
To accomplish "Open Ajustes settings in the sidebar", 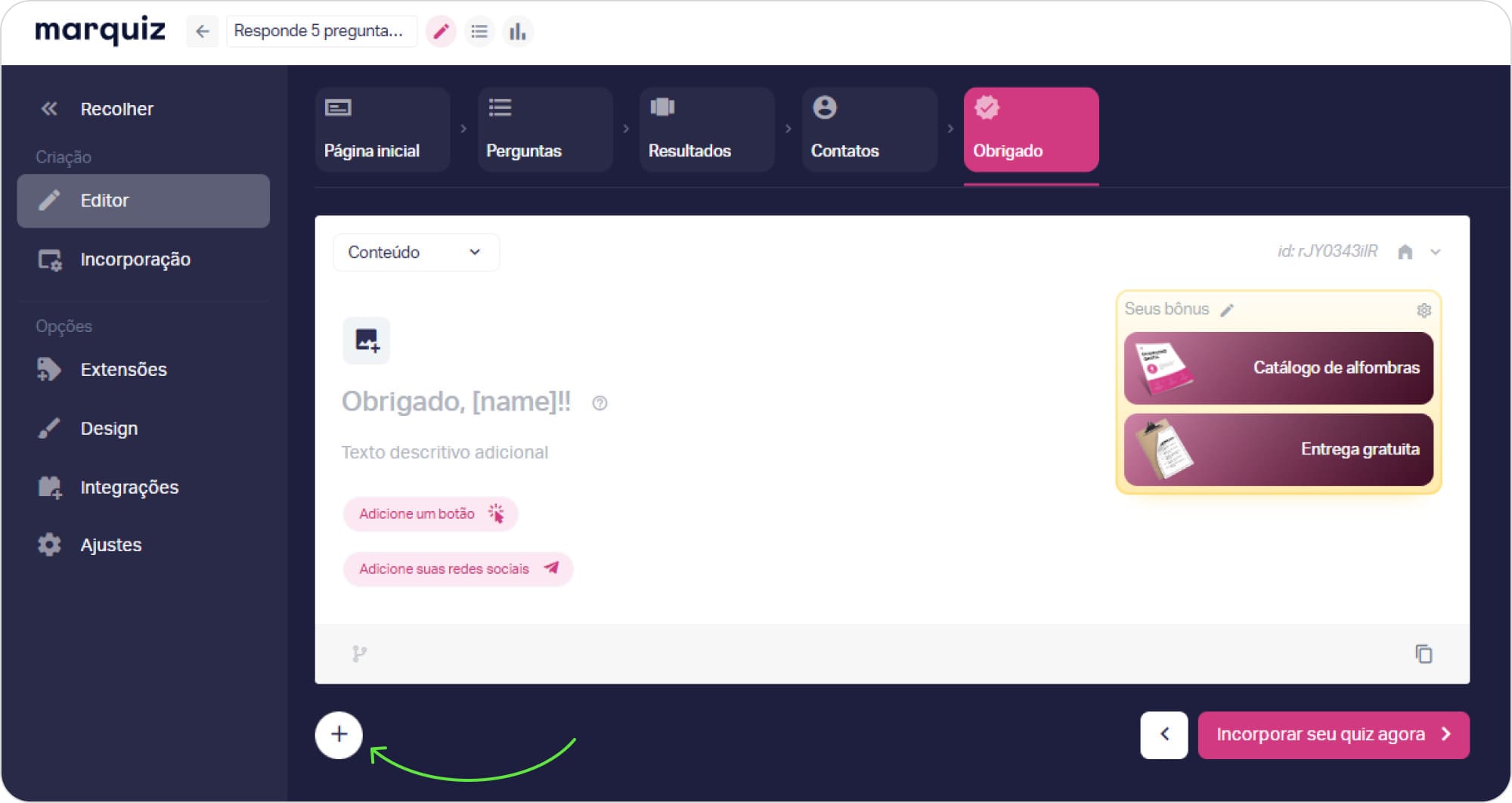I will coord(144,545).
